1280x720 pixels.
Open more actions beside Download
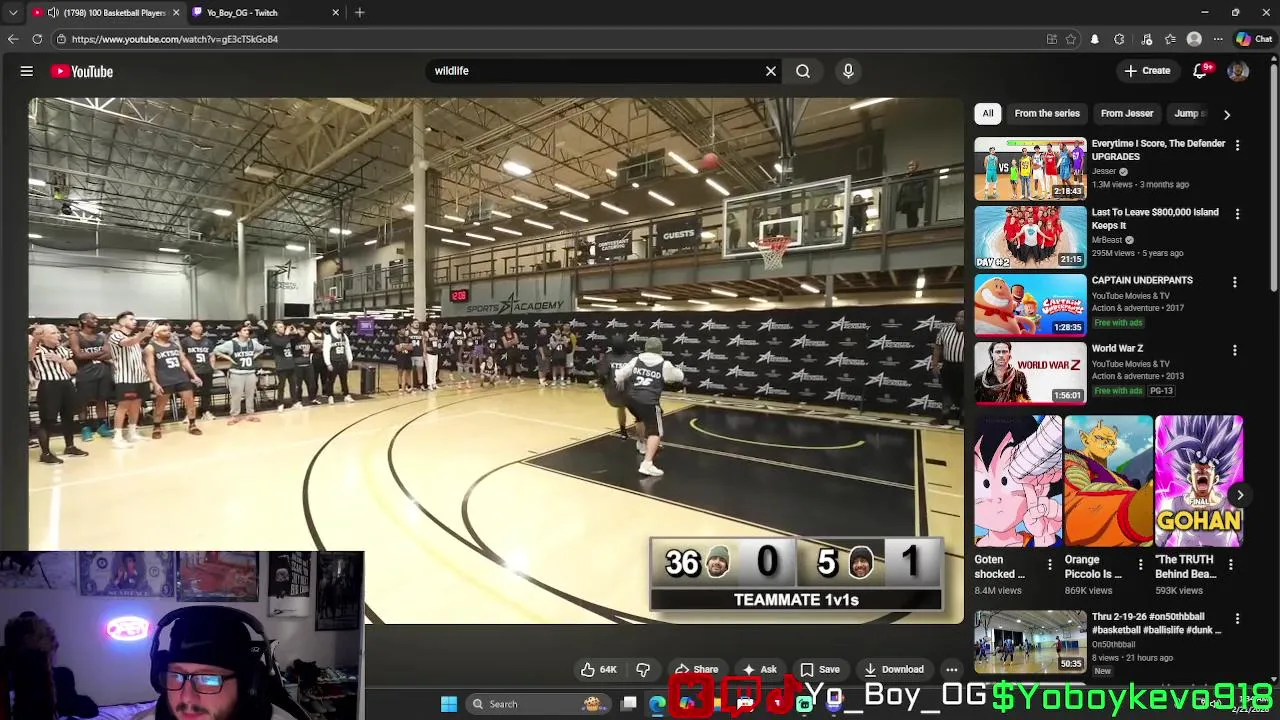[952, 670]
